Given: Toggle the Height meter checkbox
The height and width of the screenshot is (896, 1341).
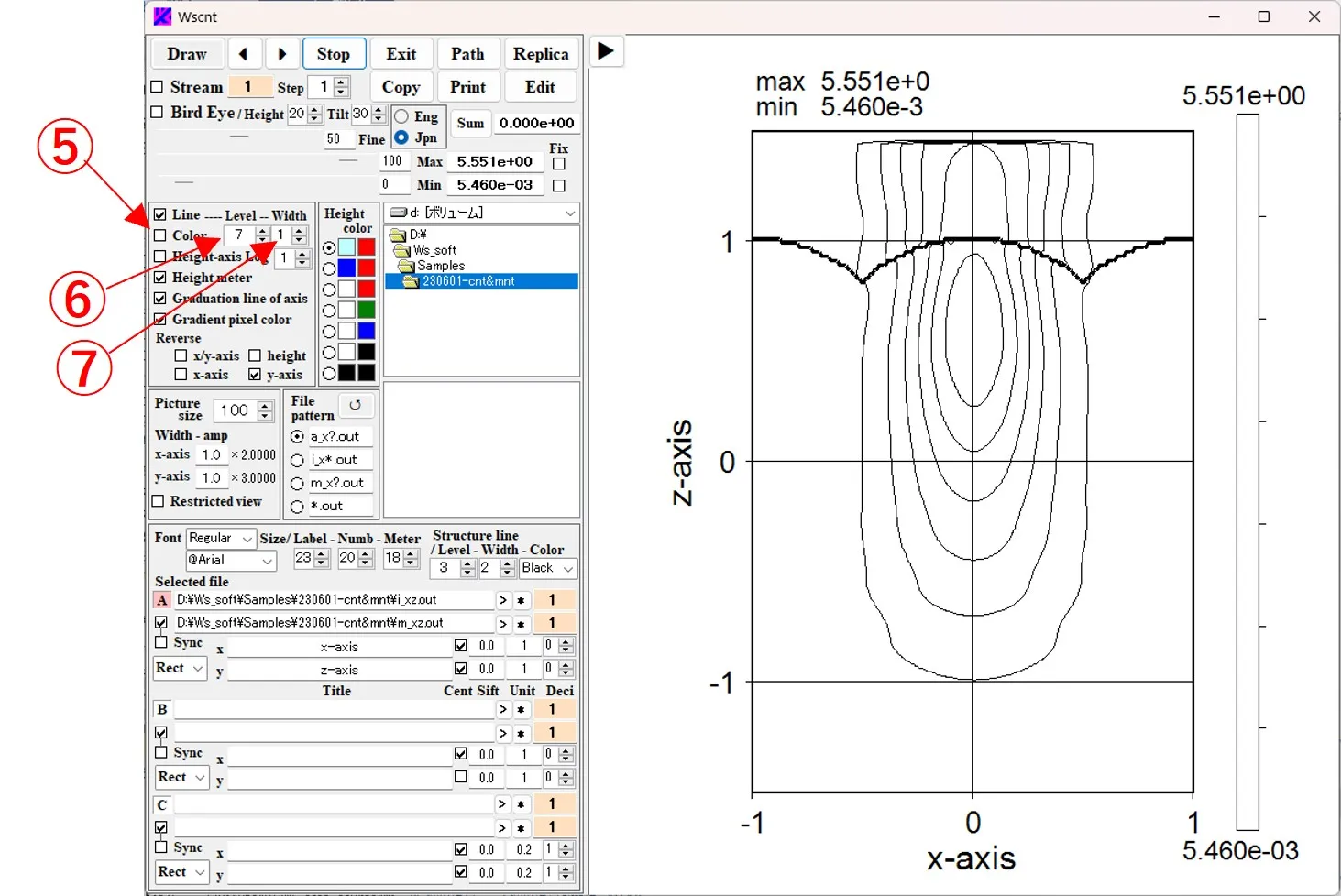Looking at the screenshot, I should pyautogui.click(x=160, y=278).
